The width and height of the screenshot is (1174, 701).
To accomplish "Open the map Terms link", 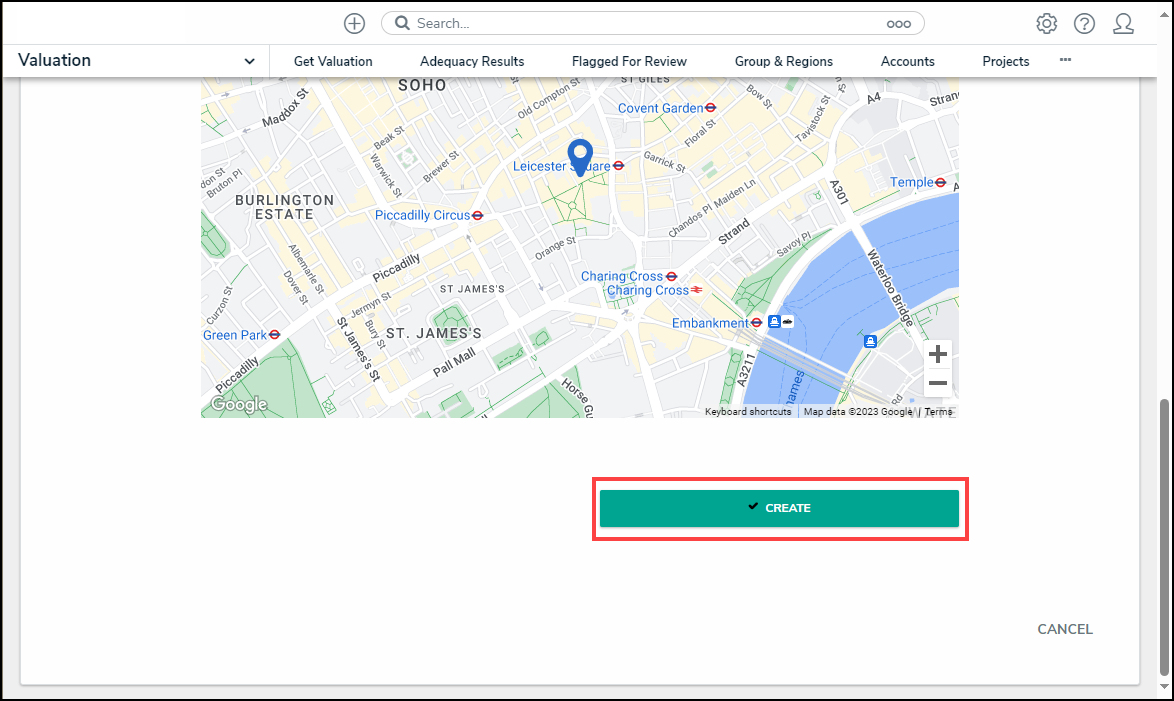I will 938,412.
